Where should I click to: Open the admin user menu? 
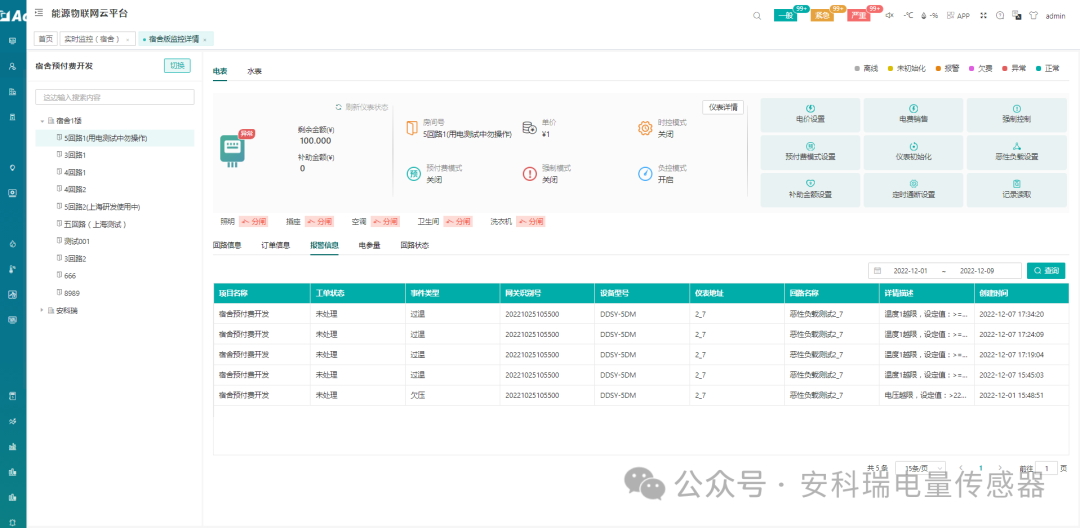tap(1055, 15)
